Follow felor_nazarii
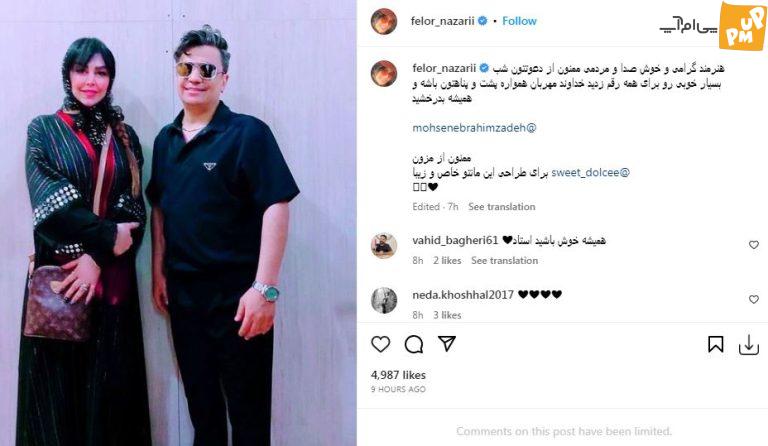Image resolution: width=768 pixels, height=446 pixels. tap(519, 21)
